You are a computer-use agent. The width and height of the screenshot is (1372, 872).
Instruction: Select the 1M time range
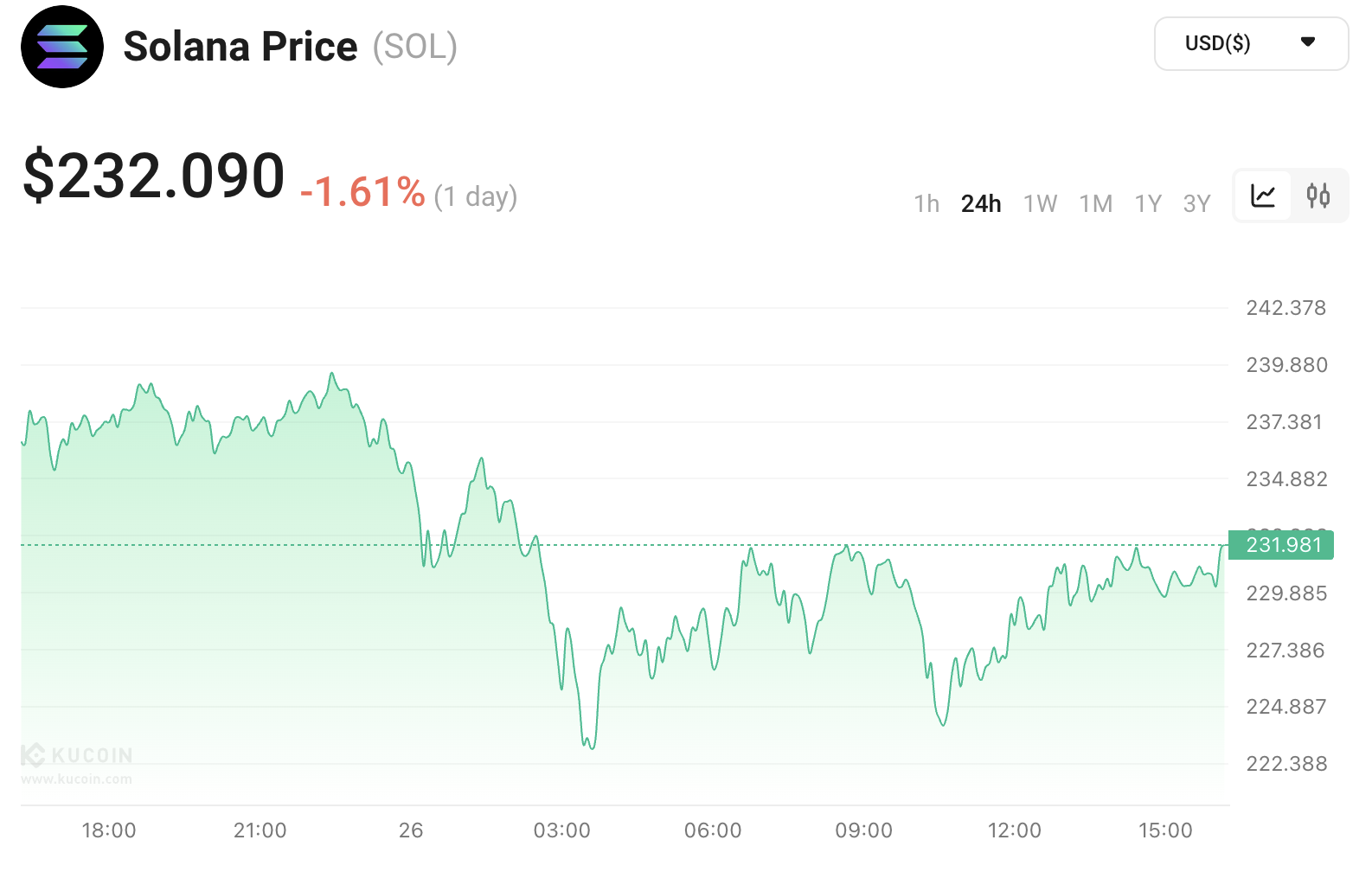click(x=1096, y=204)
